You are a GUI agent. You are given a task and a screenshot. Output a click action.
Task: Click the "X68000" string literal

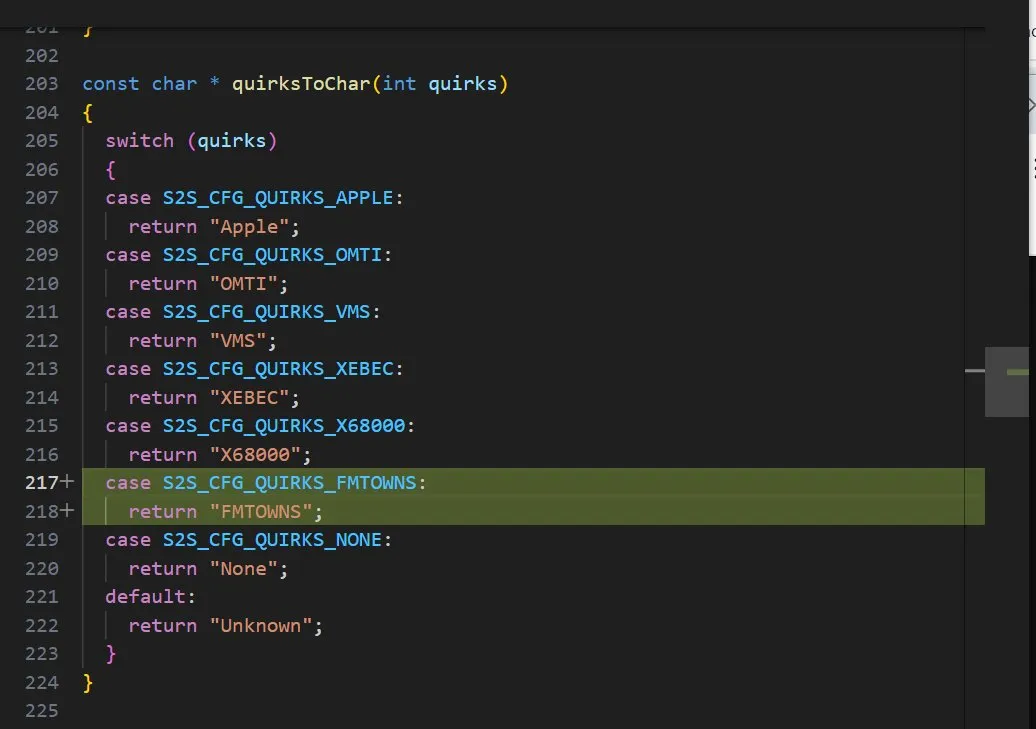[255, 455]
